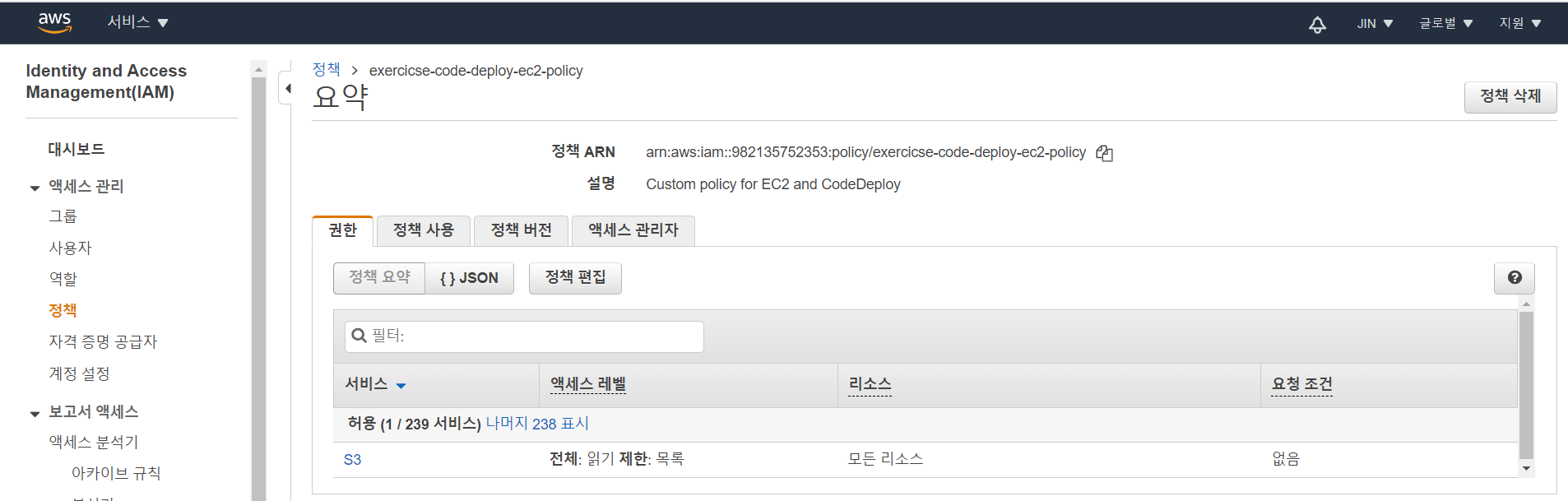Open the S3 service link
Viewport: 1568px width, 501px height.
click(352, 460)
